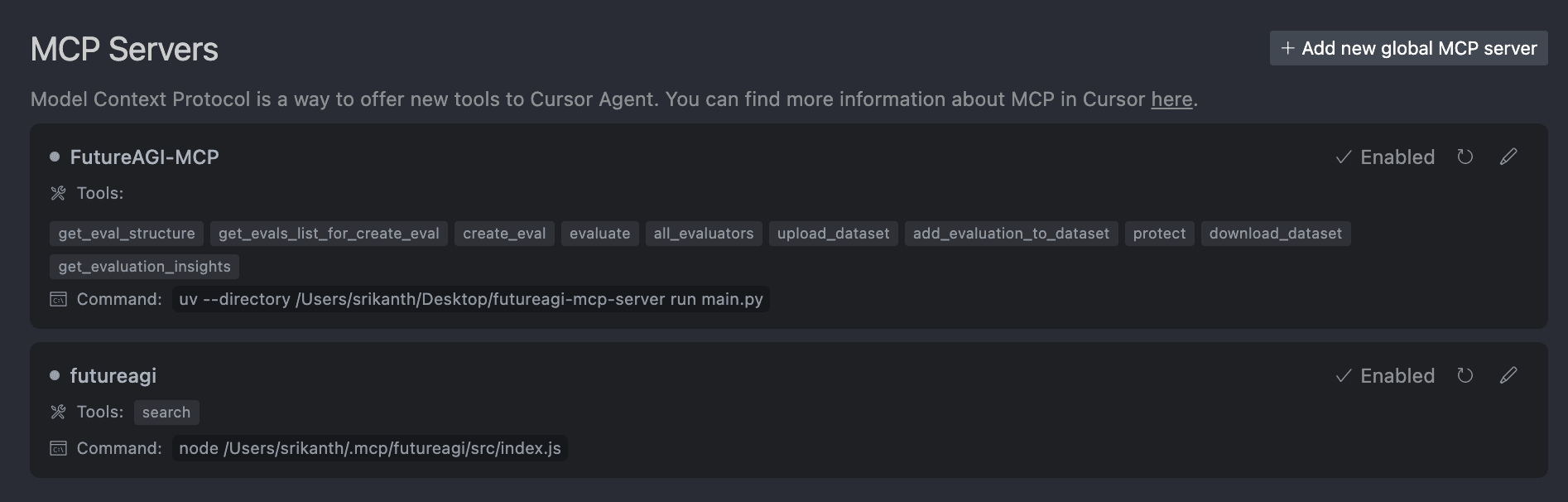Click the status dot beside FutureAGI-MCP
This screenshot has width=1568, height=502.
[55, 157]
